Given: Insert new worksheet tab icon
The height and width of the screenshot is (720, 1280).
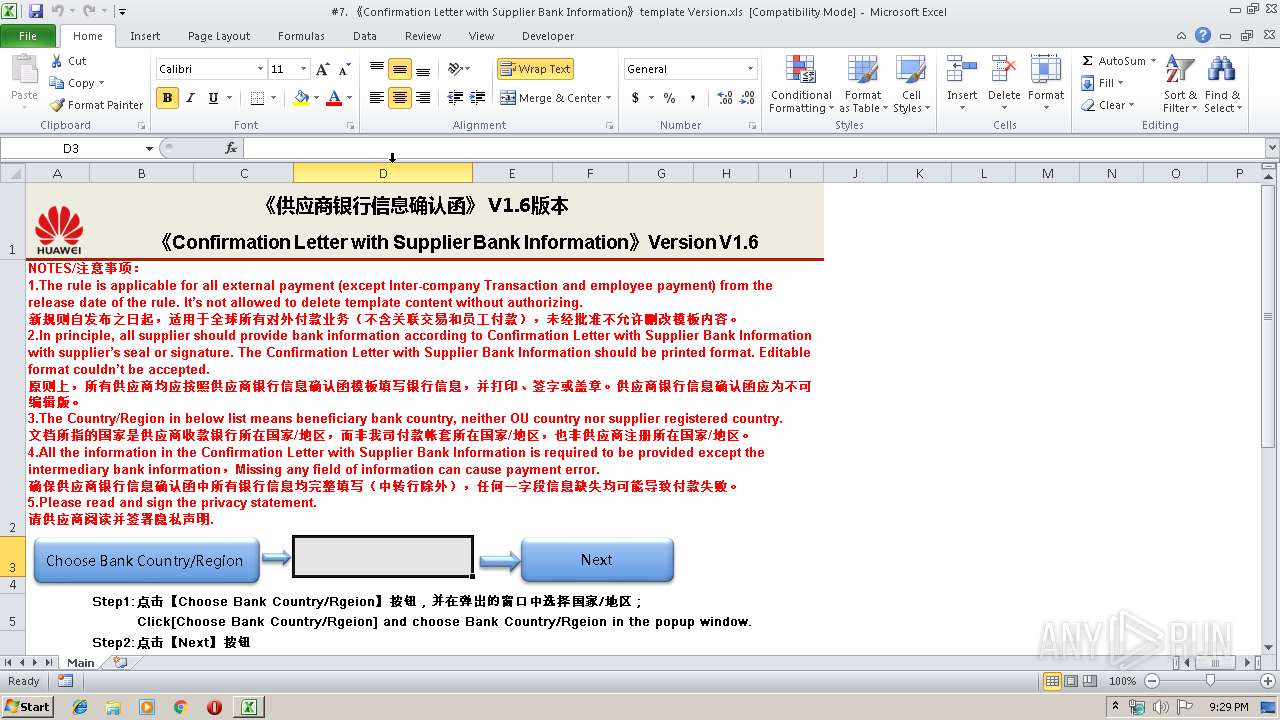Looking at the screenshot, I should pos(121,662).
